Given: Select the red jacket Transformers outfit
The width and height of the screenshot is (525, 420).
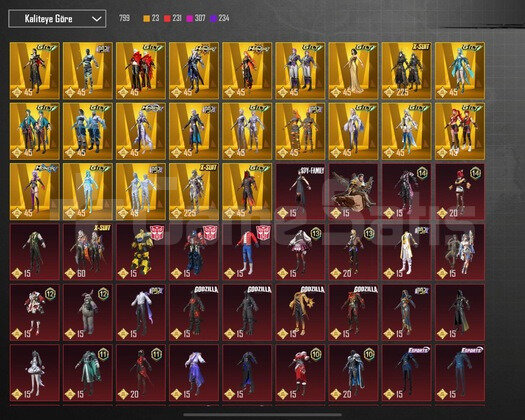Looking at the screenshot, I should pyautogui.click(x=247, y=252).
